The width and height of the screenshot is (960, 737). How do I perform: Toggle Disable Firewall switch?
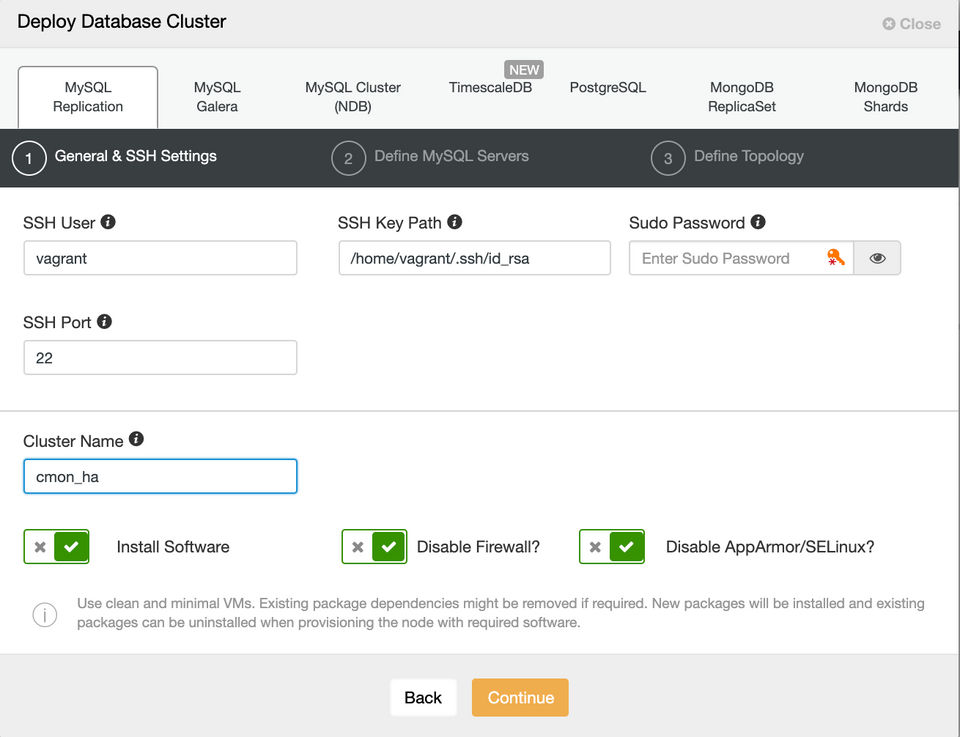pyautogui.click(x=374, y=547)
